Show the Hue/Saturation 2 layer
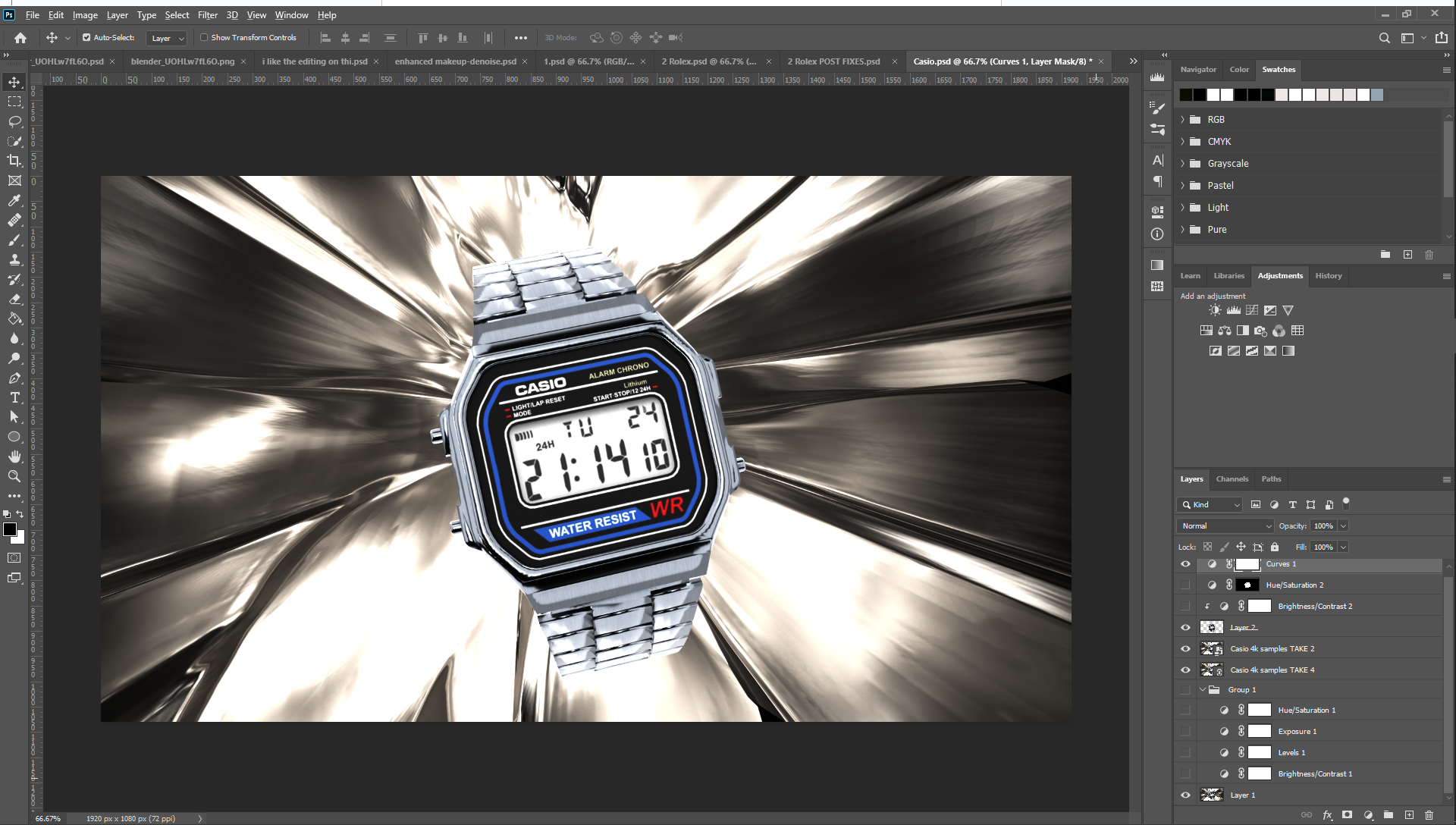Screen dimensions: 1456x825 click(1185, 585)
